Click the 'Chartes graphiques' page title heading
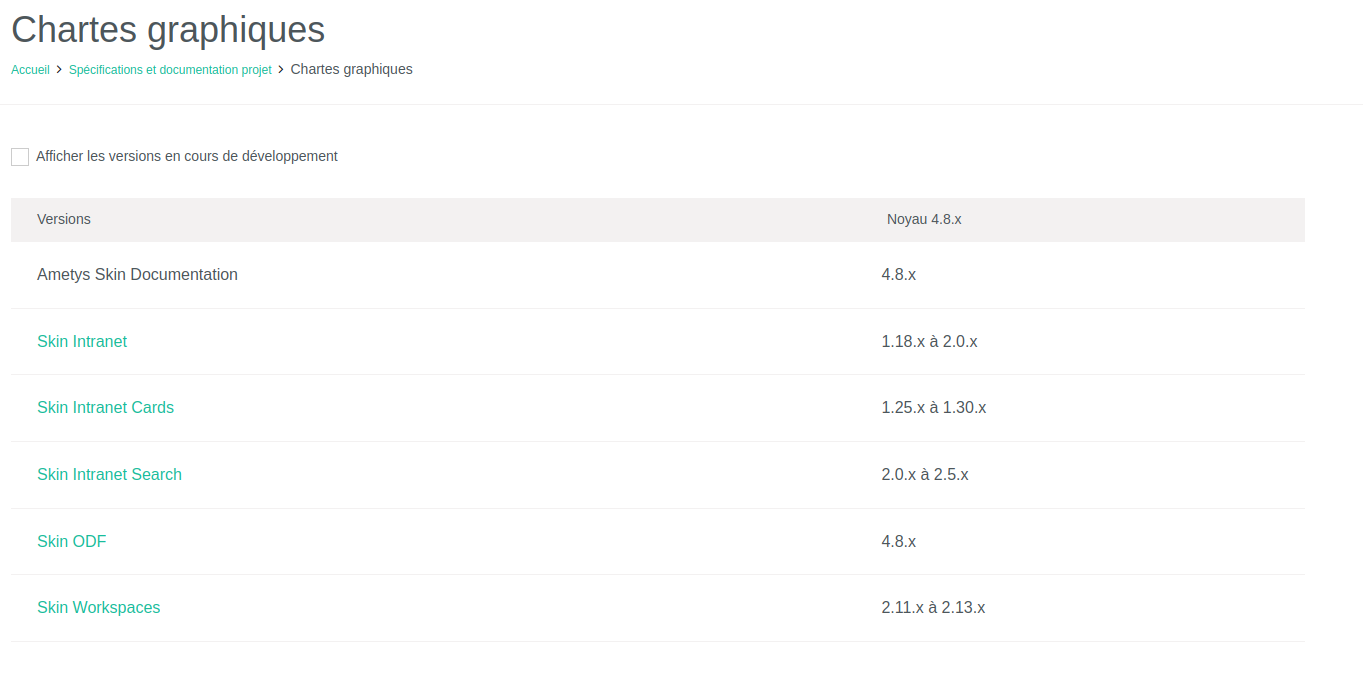Viewport: 1363px width, 686px height. [168, 29]
